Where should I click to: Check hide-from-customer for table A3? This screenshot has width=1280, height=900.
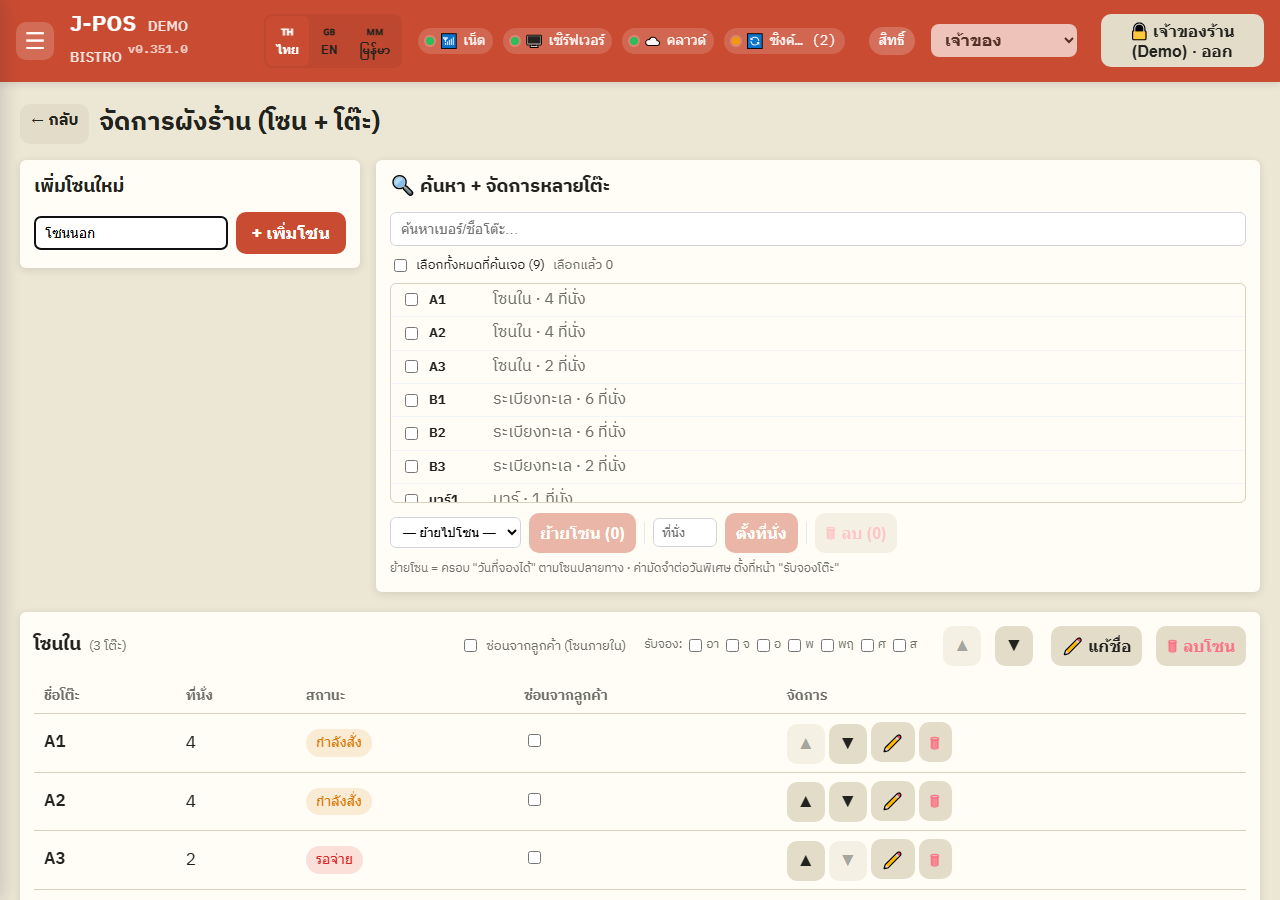pos(535,858)
